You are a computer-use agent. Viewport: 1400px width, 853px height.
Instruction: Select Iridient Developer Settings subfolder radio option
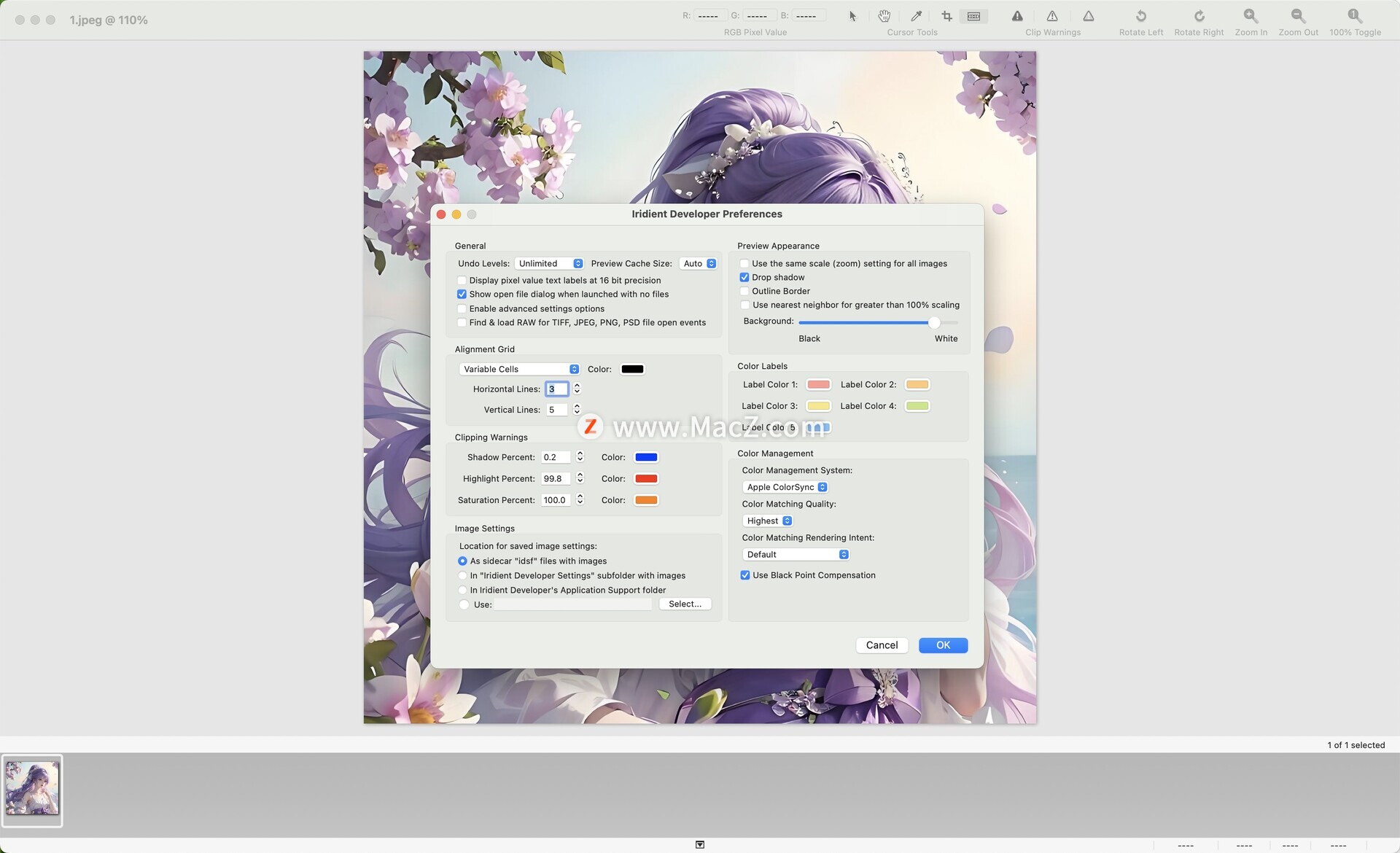click(462, 576)
